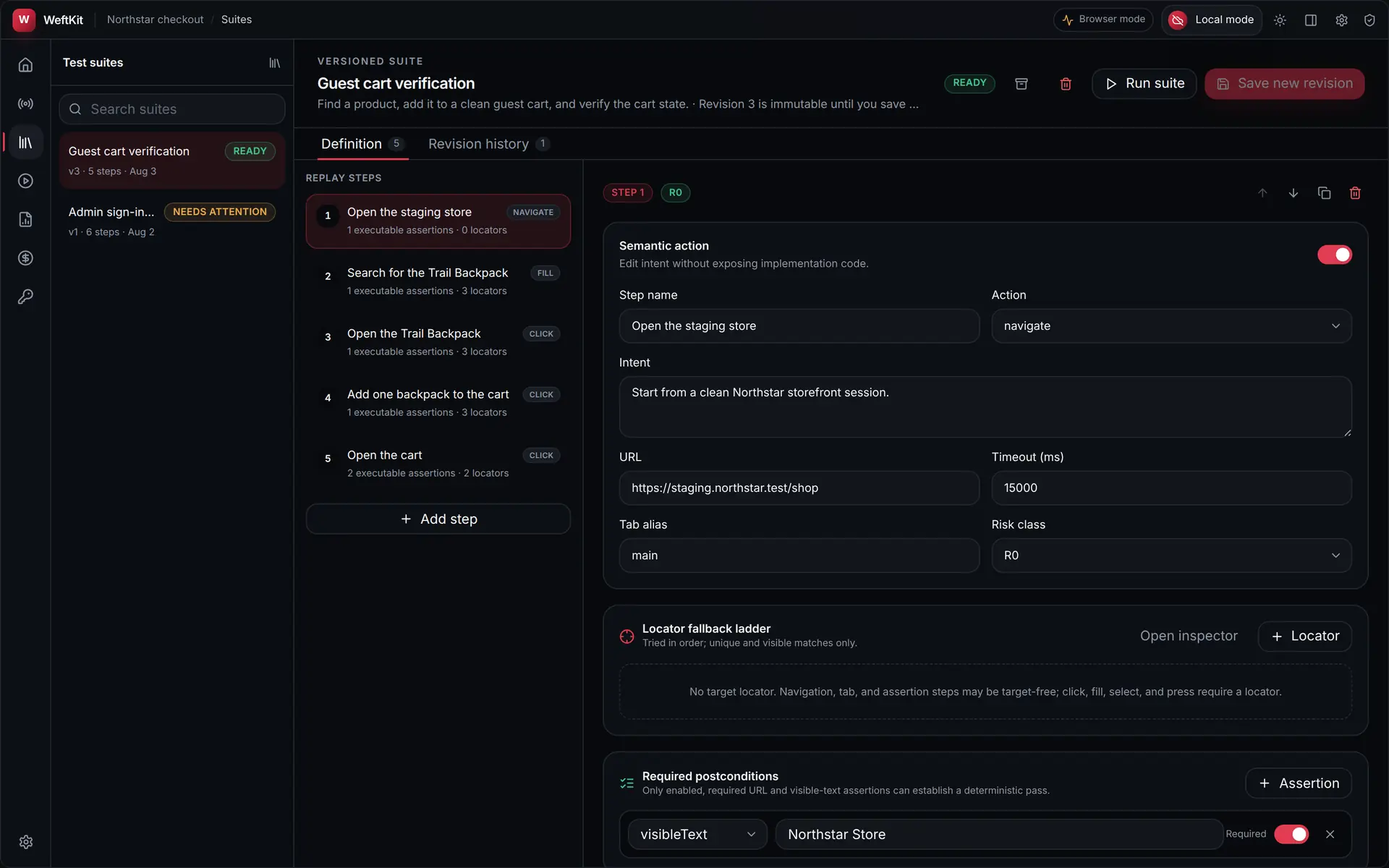Duplicate step 1 with the copy icon
The image size is (1389, 868).
1324,193
